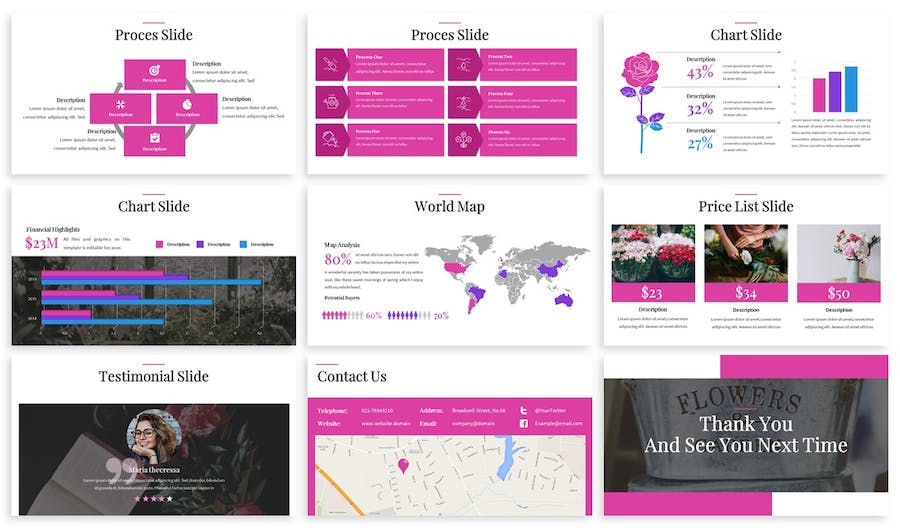Click the Twitter icon on Contact Us slide
Image resolution: width=900 pixels, height=528 pixels.
pyautogui.click(x=523, y=410)
